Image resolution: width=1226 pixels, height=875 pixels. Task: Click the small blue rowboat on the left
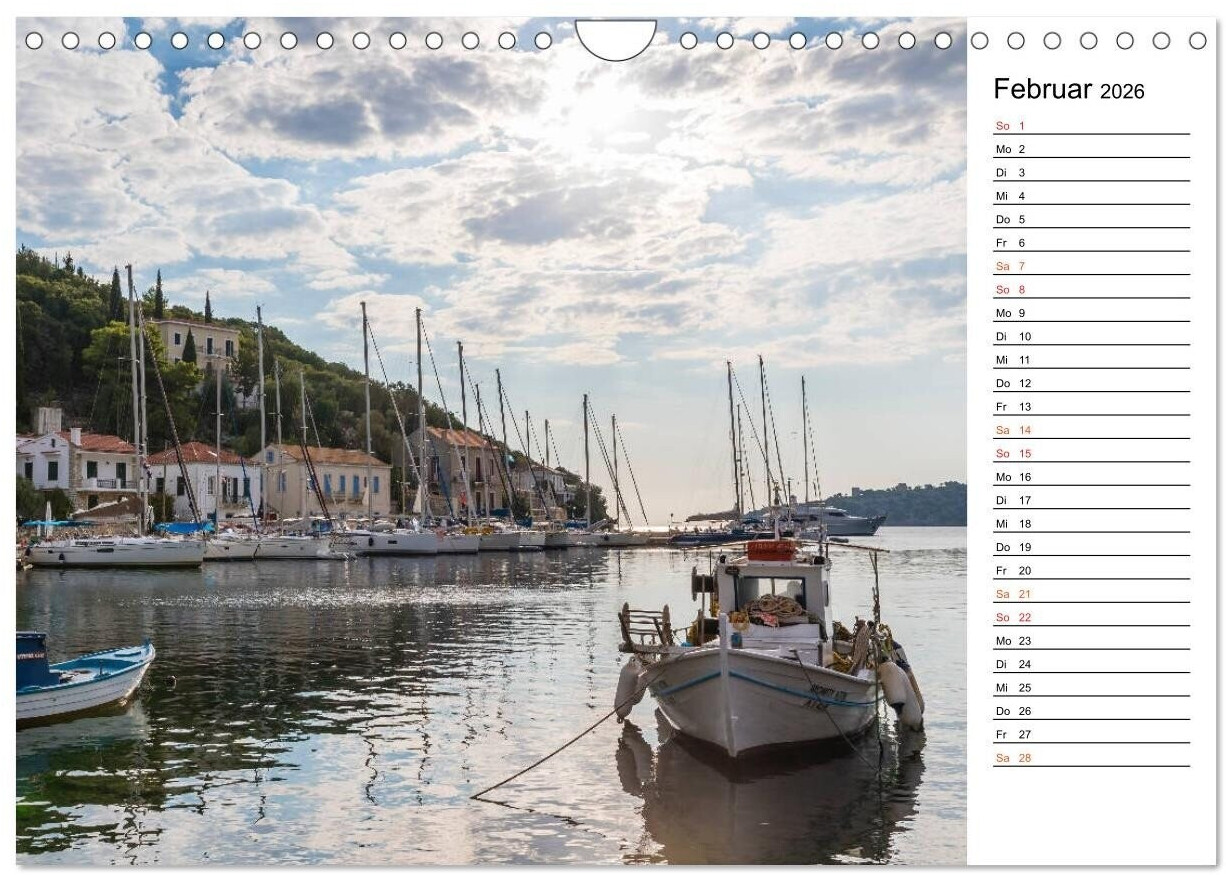coord(80,680)
